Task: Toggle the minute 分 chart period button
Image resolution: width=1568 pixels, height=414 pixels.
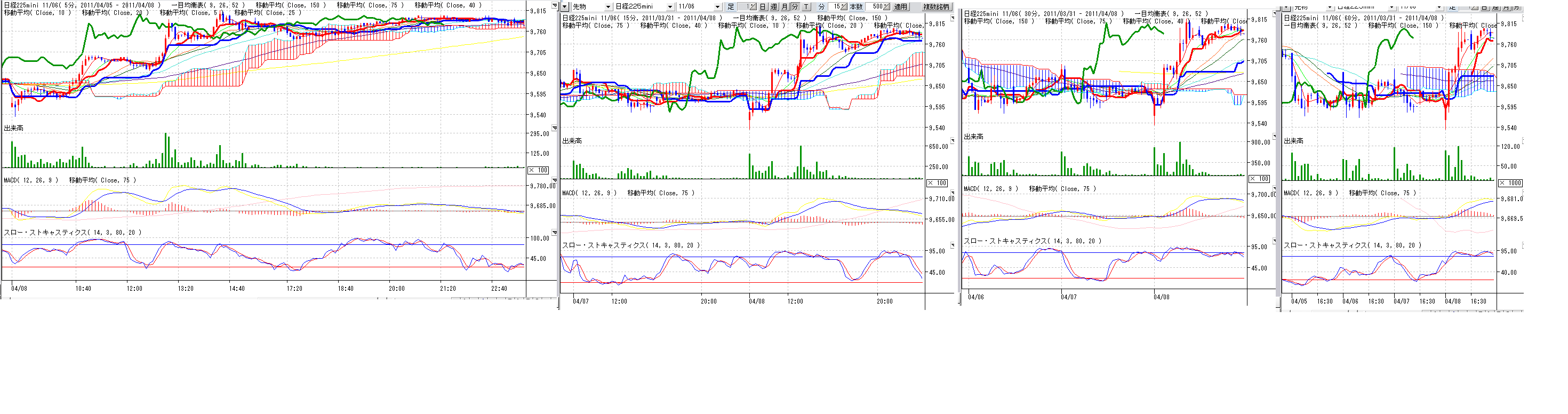Action: click(x=794, y=7)
